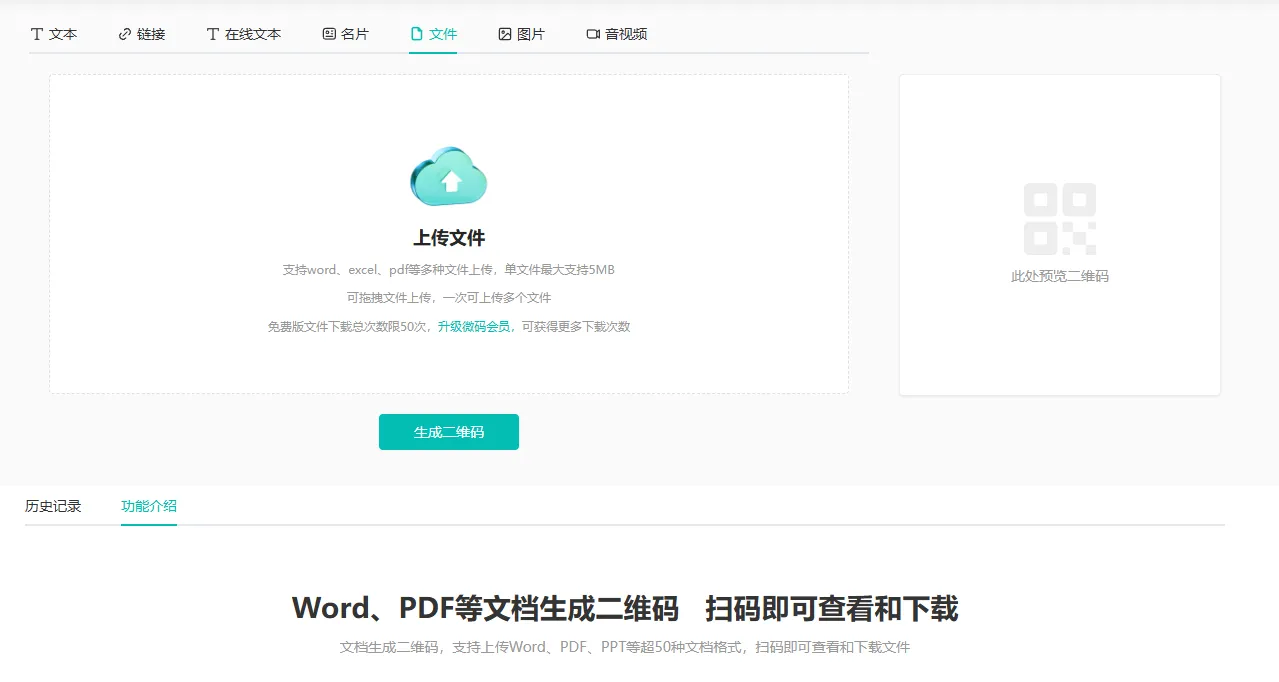Select the 名片 tab
This screenshot has height=682, width=1279.
(x=346, y=34)
